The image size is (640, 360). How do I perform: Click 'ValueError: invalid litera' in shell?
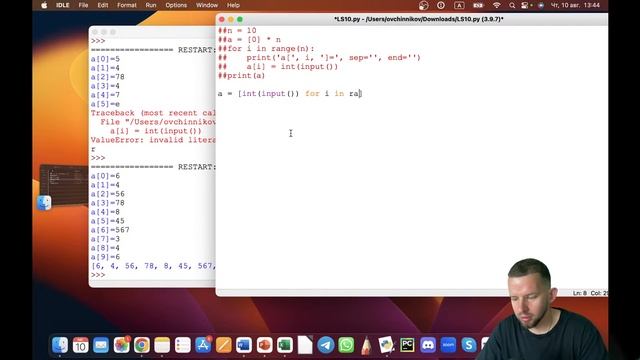point(153,140)
